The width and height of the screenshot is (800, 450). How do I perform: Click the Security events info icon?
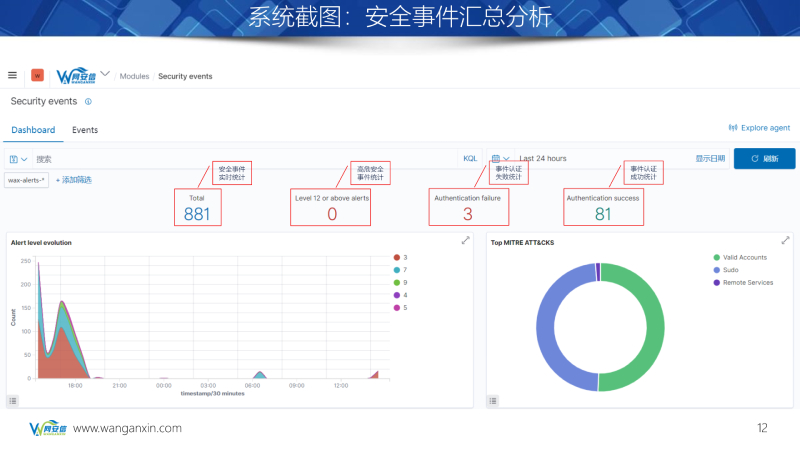tap(88, 102)
